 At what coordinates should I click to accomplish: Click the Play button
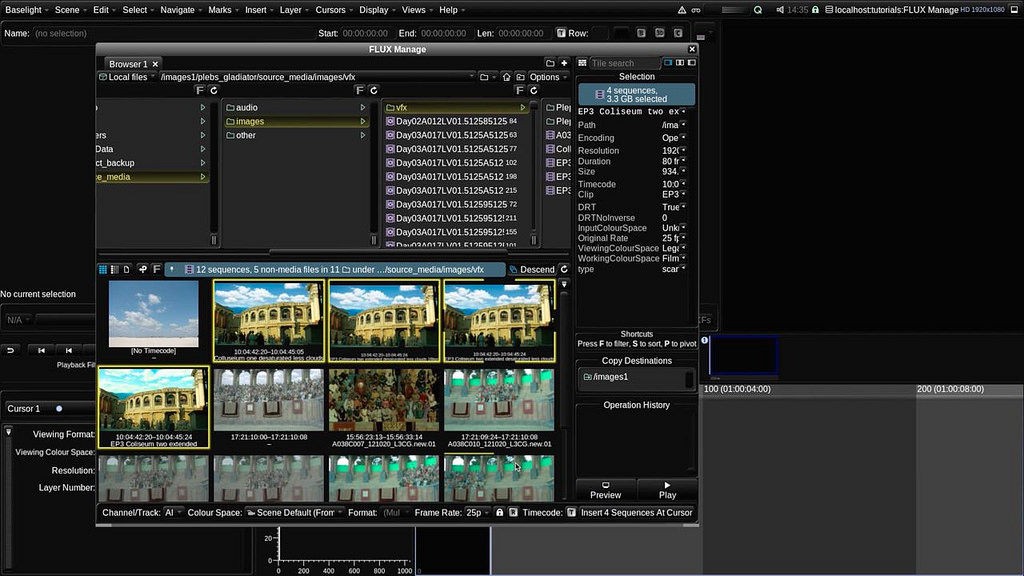[667, 490]
